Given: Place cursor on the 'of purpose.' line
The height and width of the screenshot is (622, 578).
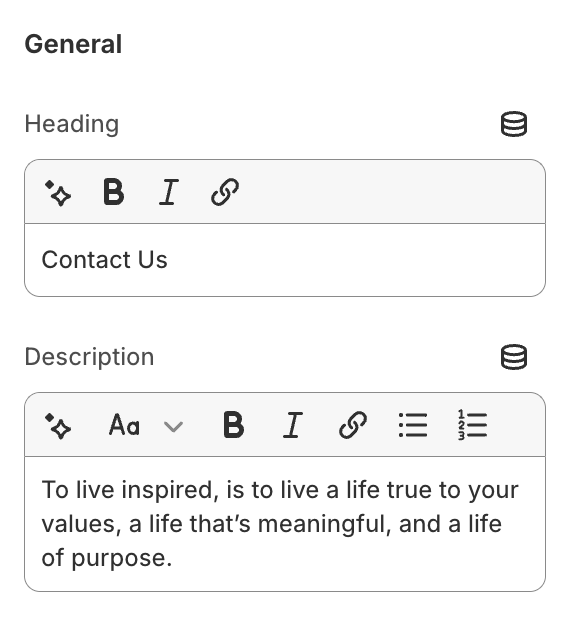Looking at the screenshot, I should 107,558.
